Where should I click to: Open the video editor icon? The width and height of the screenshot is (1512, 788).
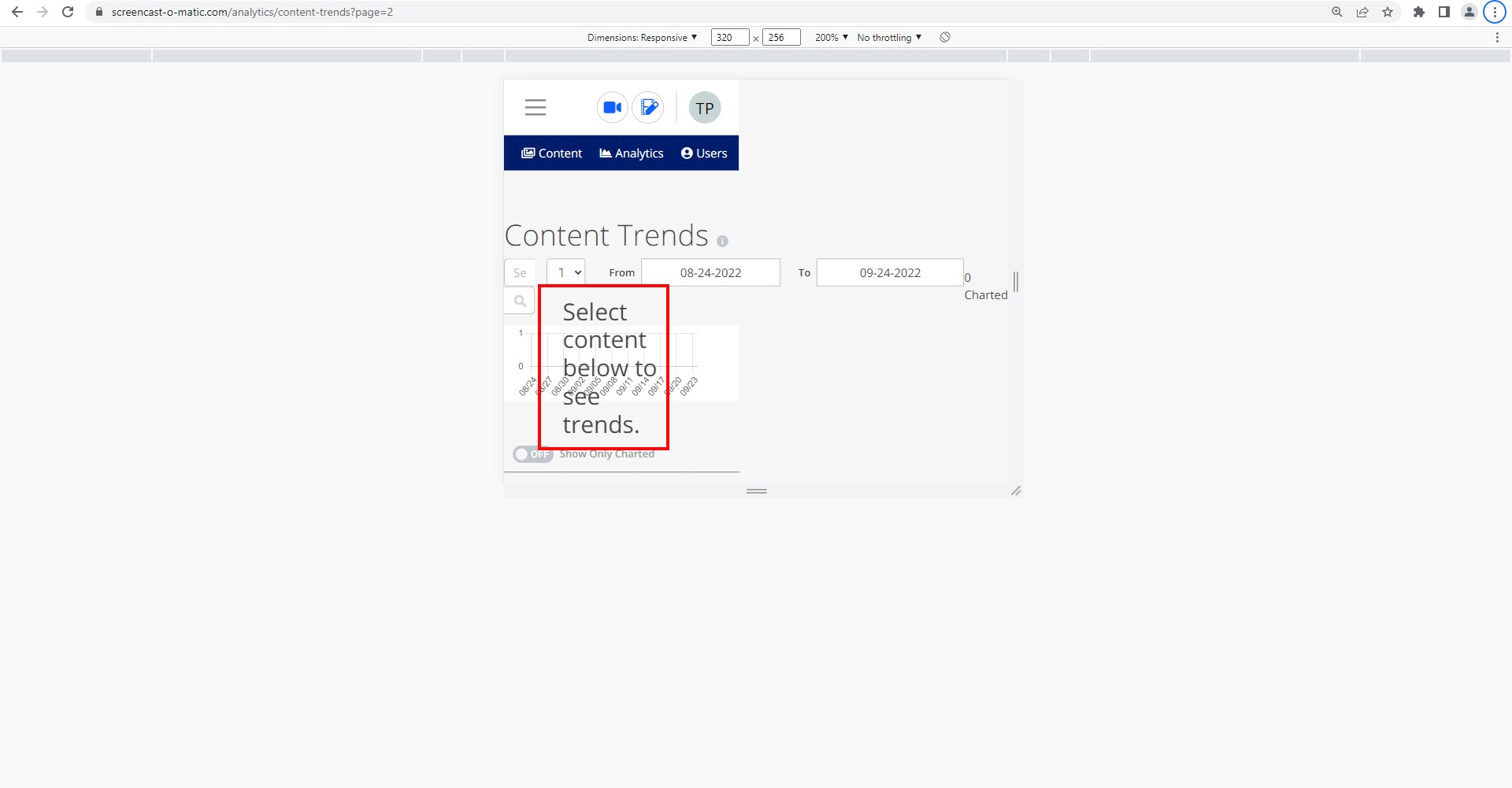click(x=648, y=107)
